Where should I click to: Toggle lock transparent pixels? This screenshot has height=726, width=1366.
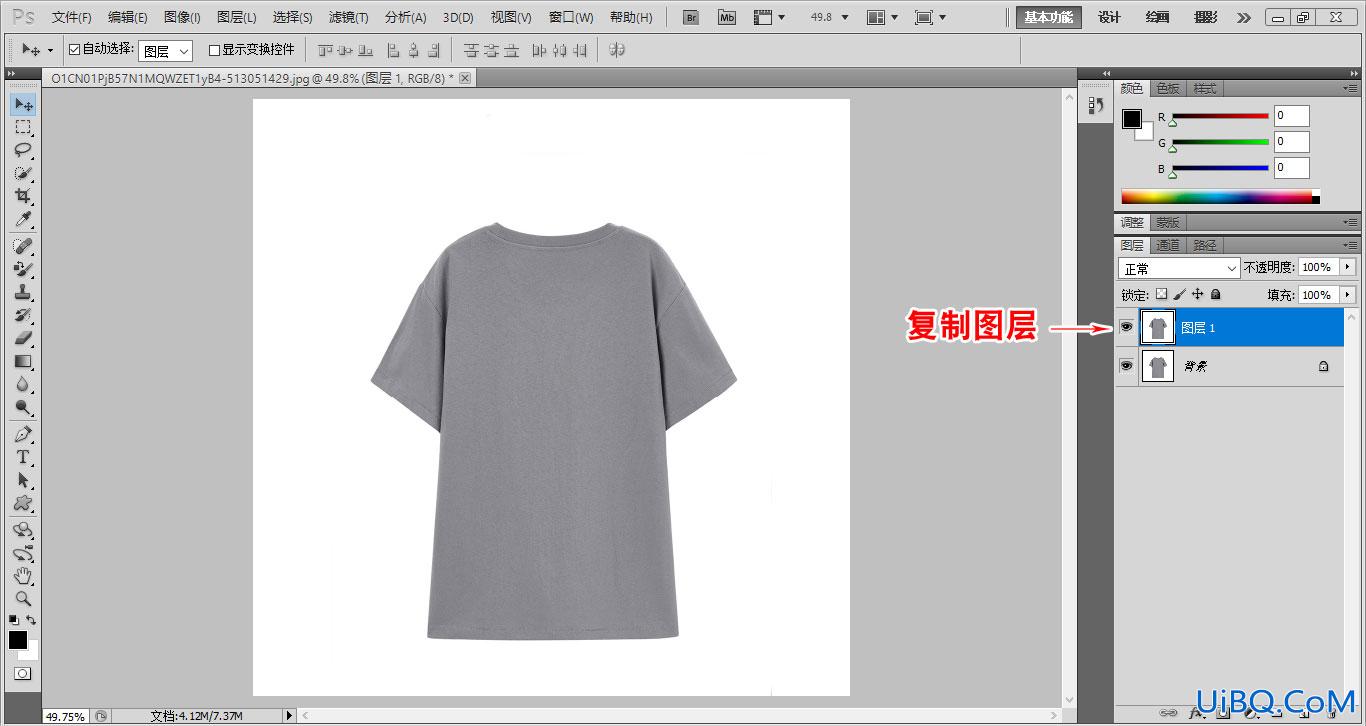1161,295
